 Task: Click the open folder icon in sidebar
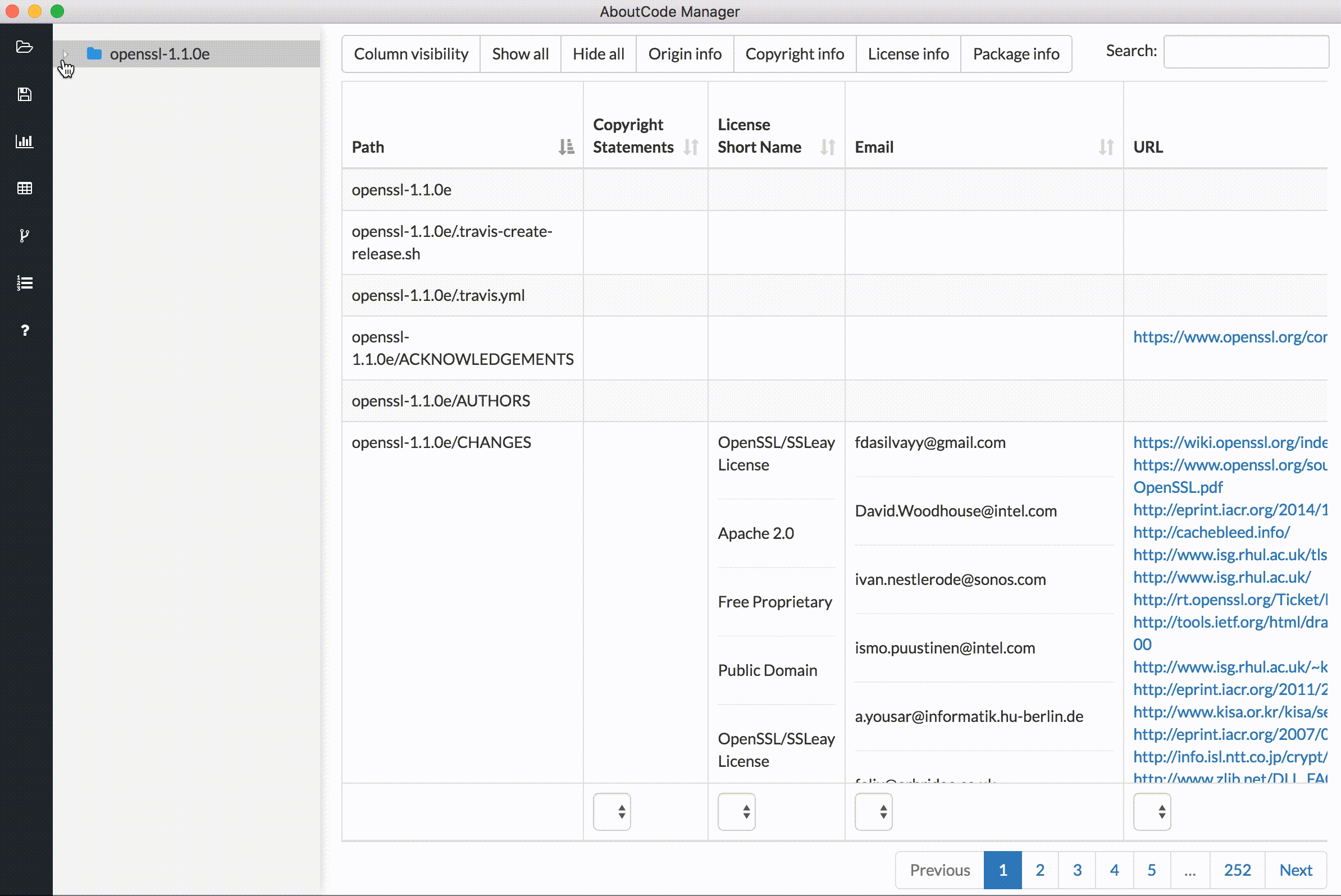point(24,47)
